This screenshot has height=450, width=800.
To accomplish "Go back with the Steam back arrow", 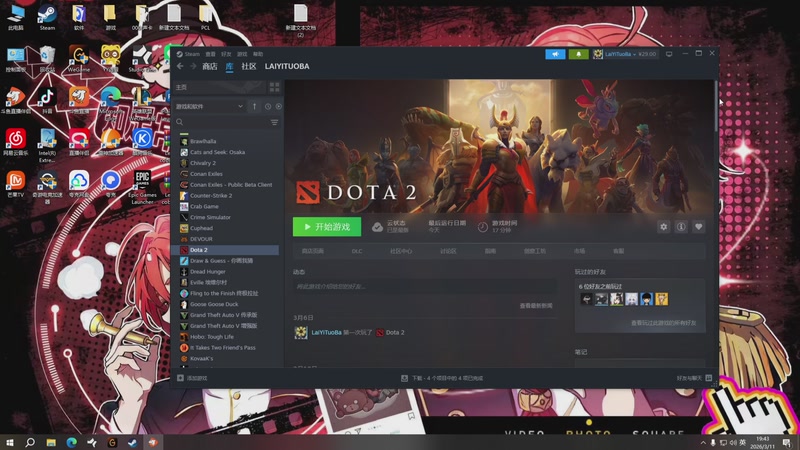I will pyautogui.click(x=180, y=66).
